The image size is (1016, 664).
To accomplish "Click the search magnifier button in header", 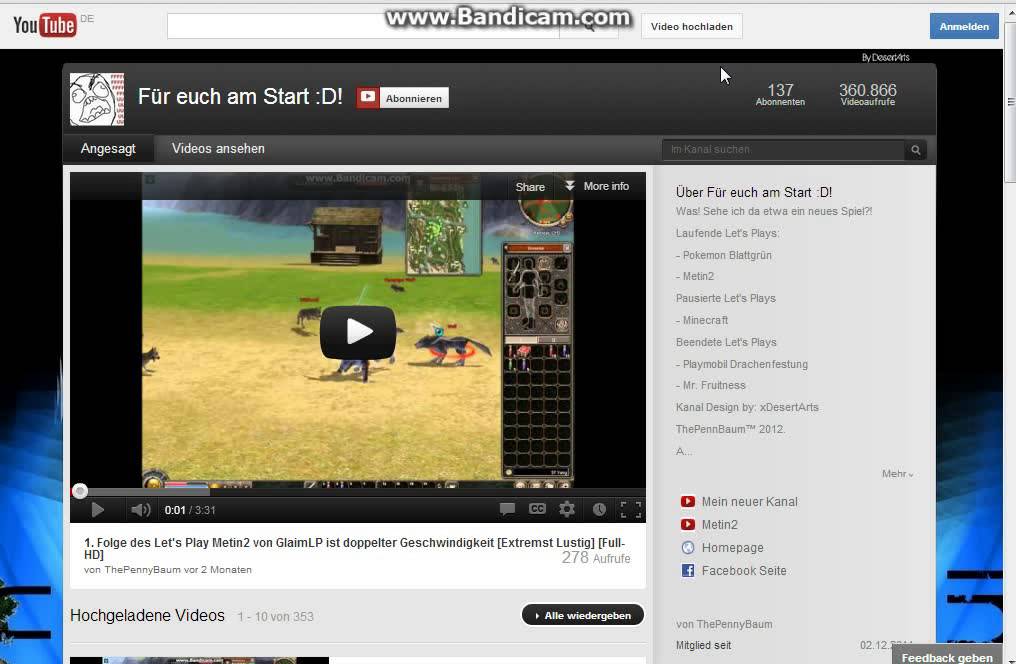I will (588, 27).
